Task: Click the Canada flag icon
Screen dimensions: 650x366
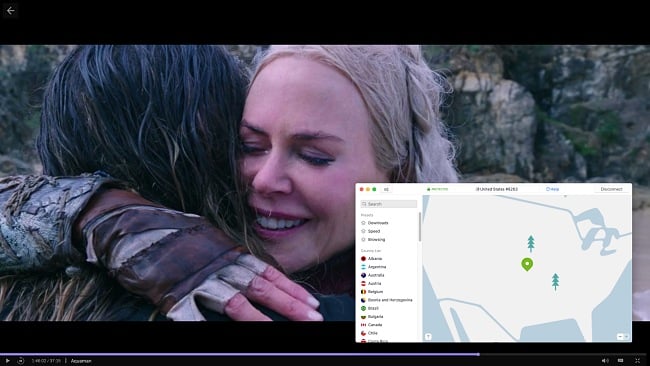Action: [x=364, y=325]
